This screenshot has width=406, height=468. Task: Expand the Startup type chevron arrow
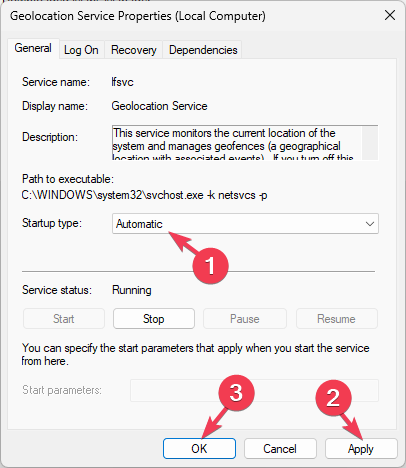(370, 224)
